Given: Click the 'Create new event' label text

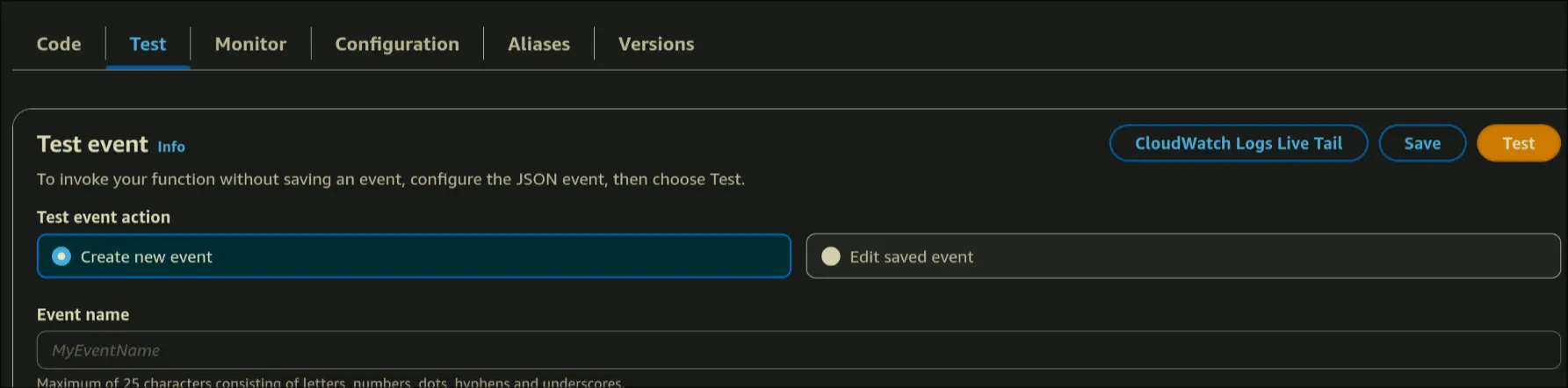Looking at the screenshot, I should click(x=147, y=257).
